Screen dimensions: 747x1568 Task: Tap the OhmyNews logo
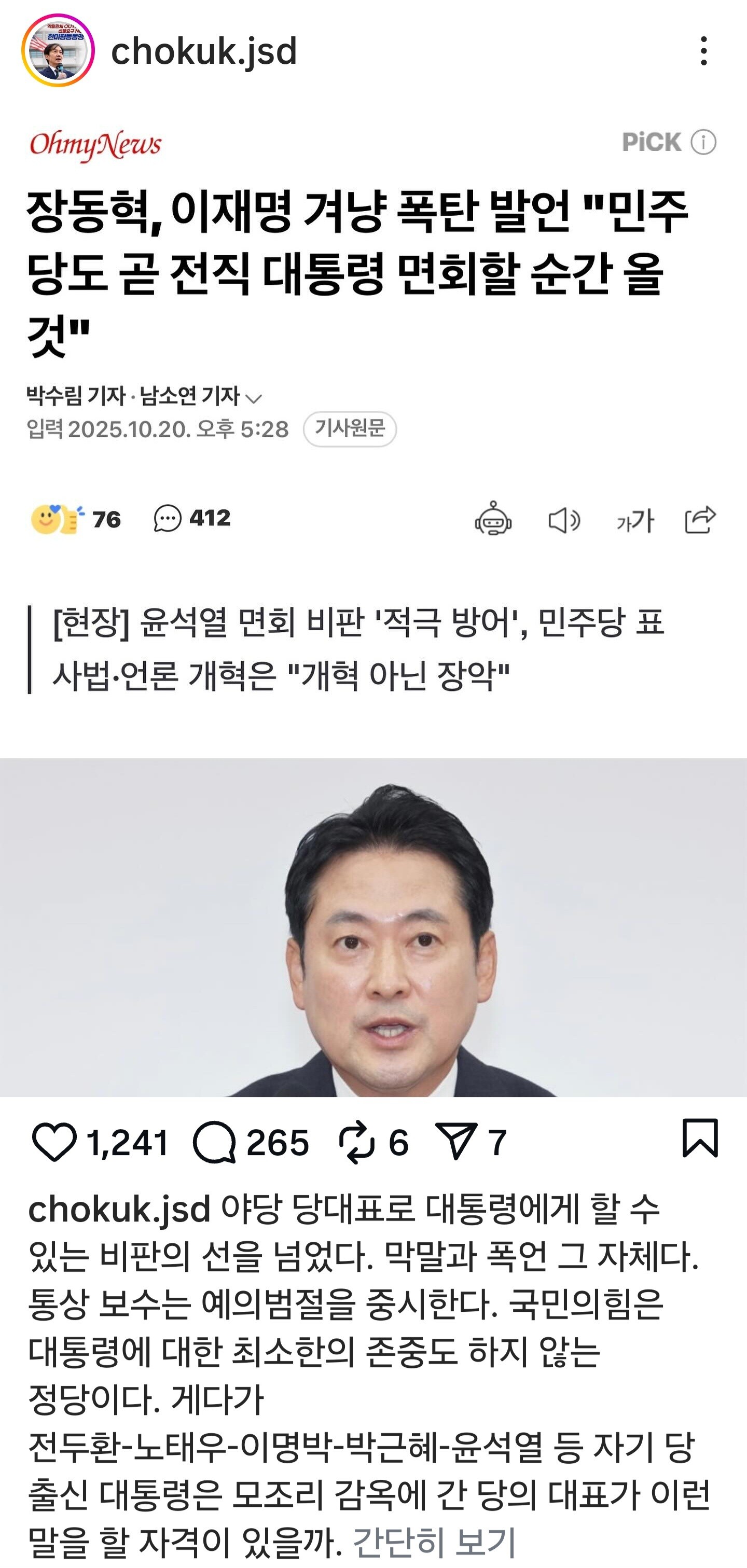[95, 145]
